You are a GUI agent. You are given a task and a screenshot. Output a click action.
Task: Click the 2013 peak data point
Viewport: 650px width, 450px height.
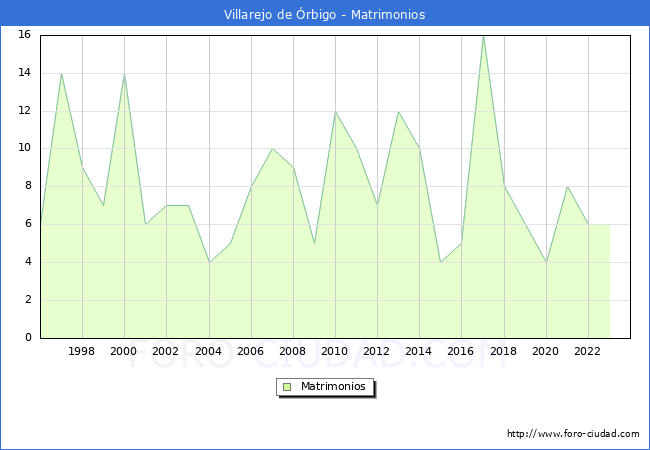tap(398, 111)
